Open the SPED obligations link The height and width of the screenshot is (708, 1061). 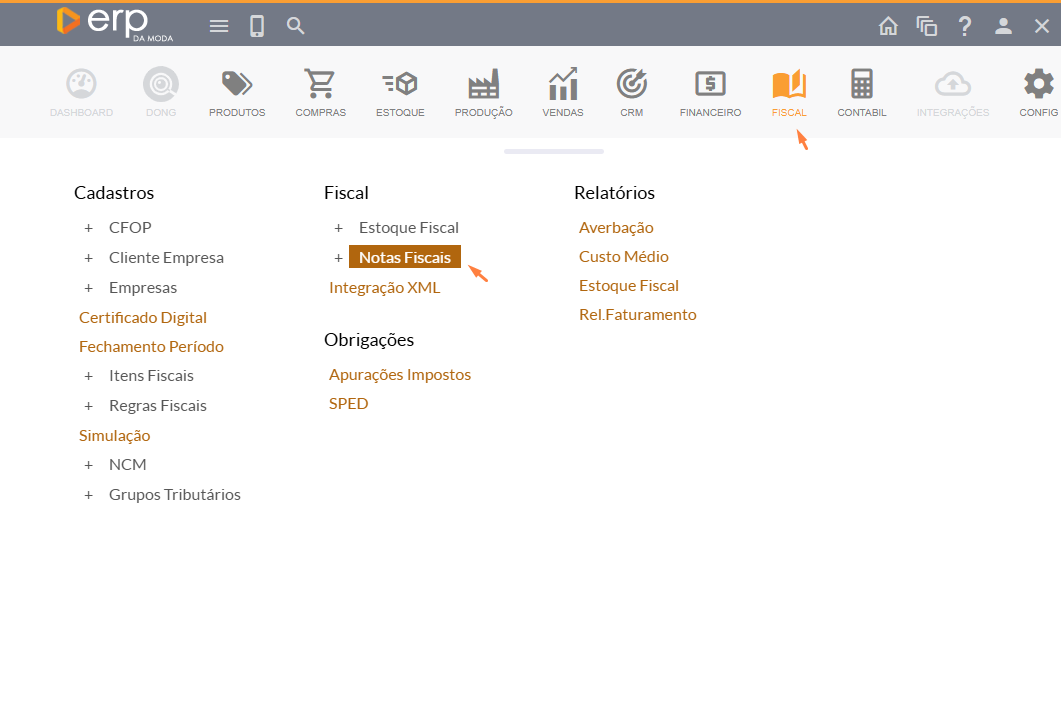coord(348,404)
